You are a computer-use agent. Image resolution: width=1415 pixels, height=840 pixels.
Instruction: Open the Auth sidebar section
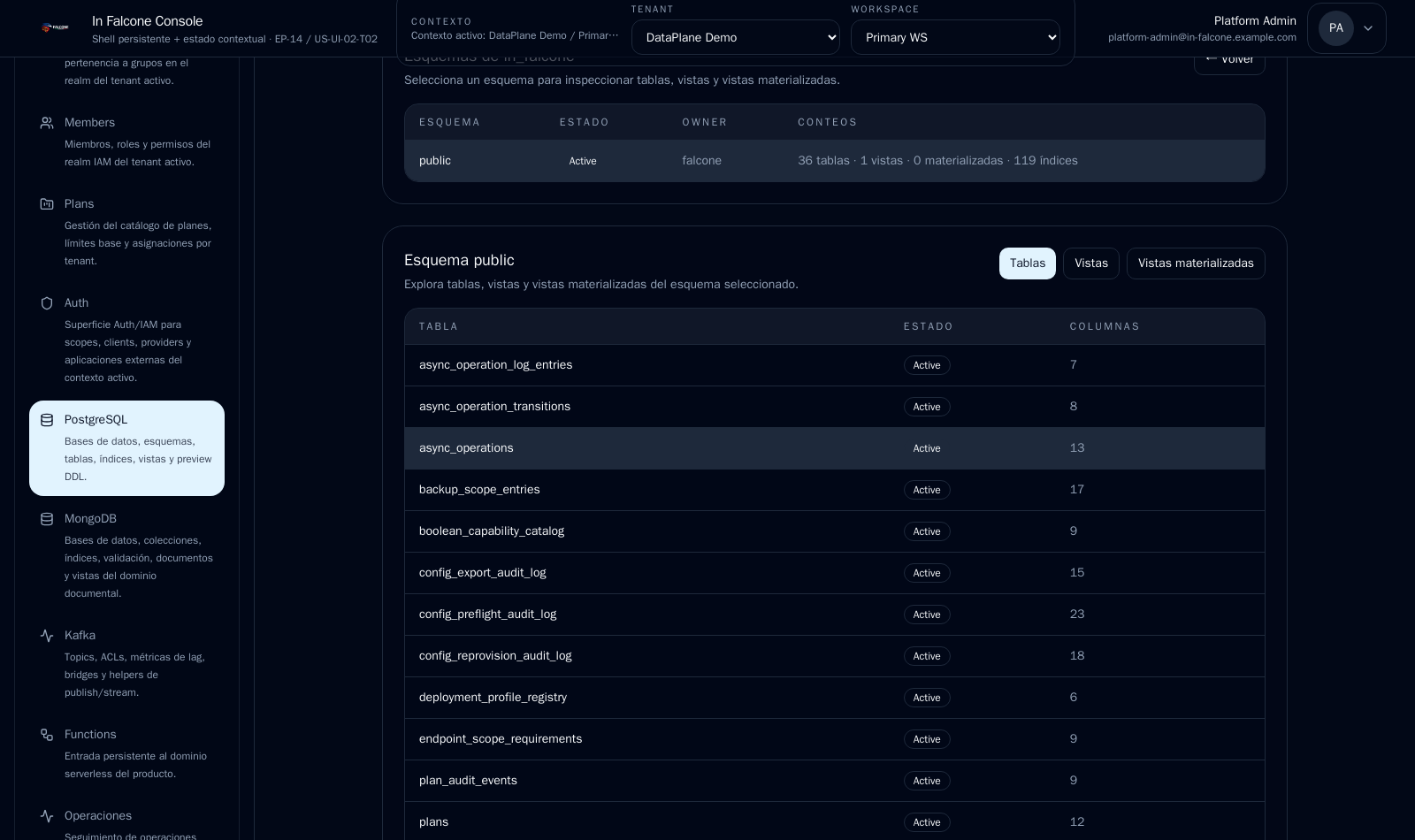click(x=126, y=340)
